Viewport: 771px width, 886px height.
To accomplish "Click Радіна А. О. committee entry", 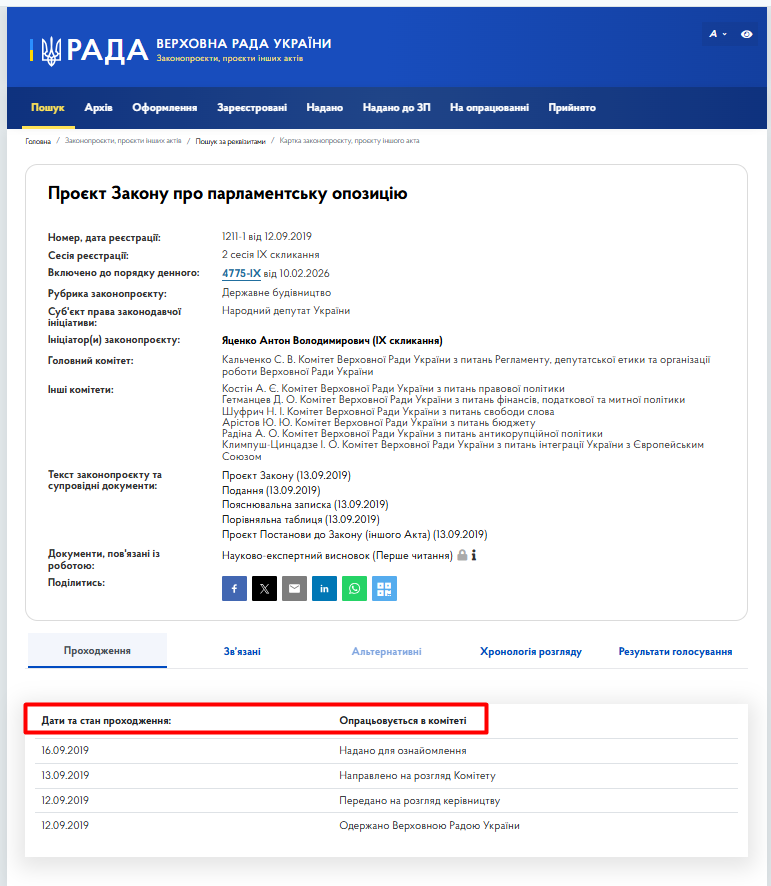I will (412, 434).
